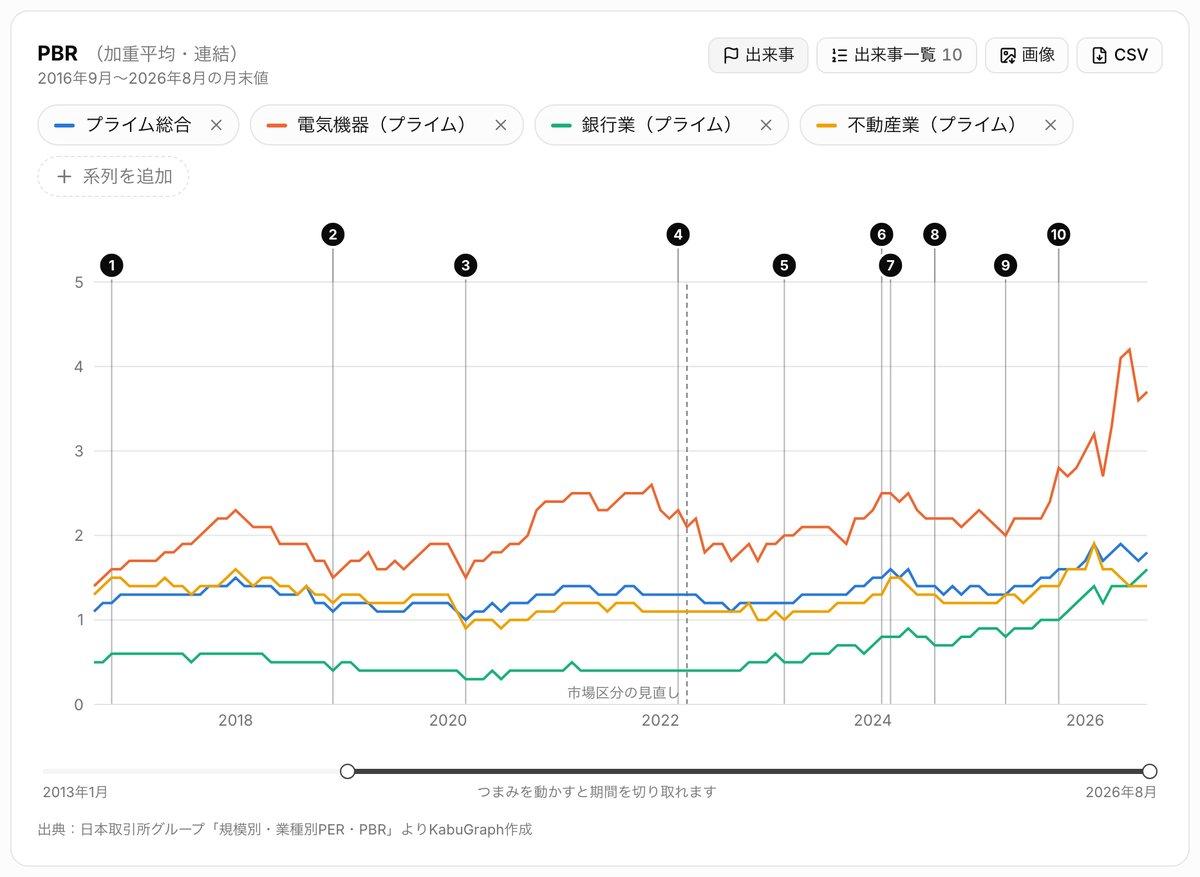
Task: Click the 2022 x-axis label
Action: 660,720
